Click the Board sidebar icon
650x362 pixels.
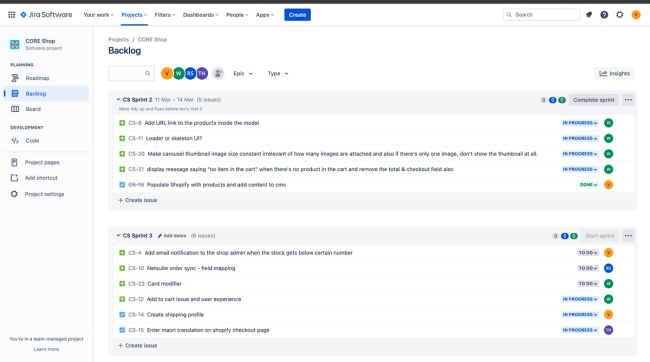click(x=15, y=109)
